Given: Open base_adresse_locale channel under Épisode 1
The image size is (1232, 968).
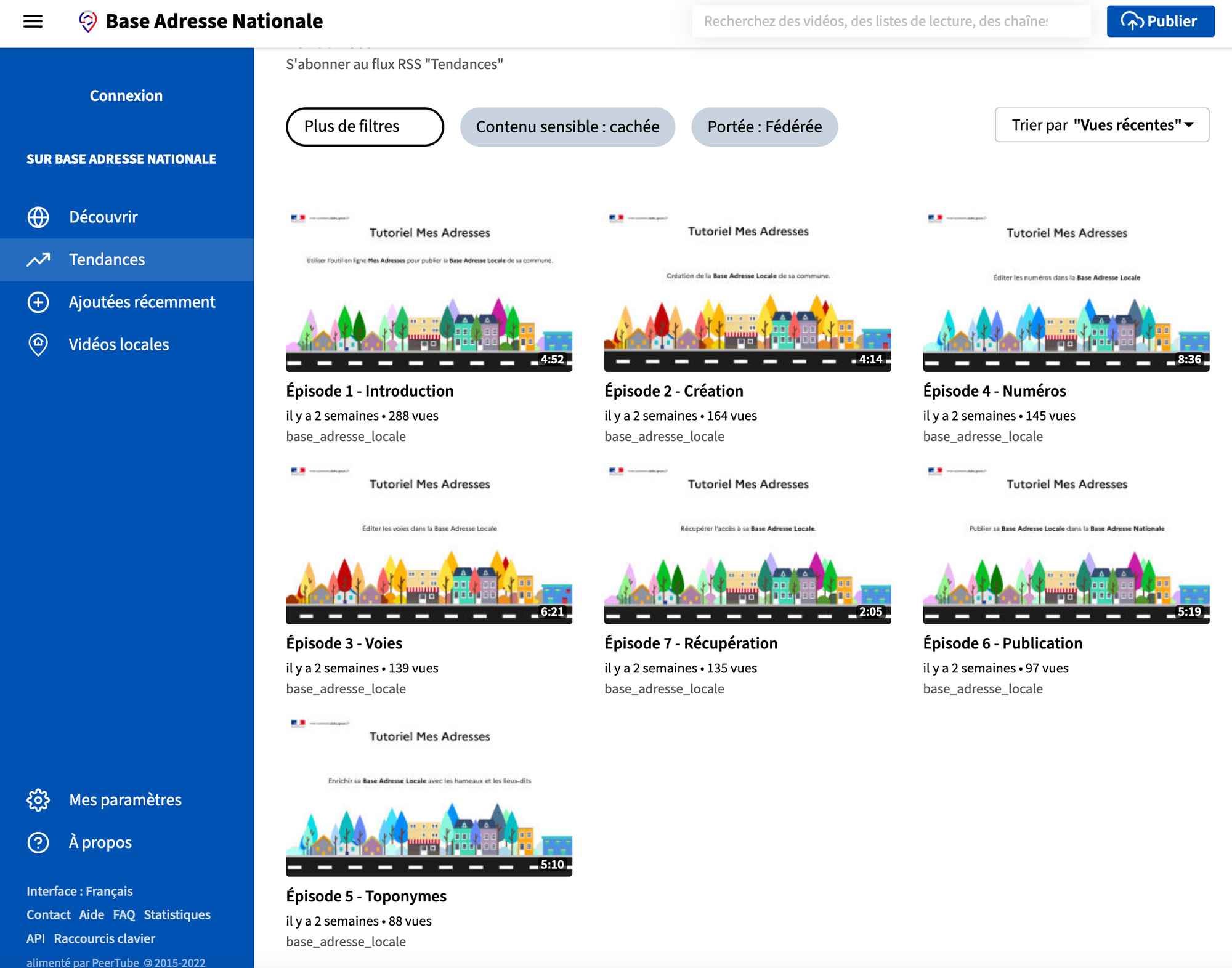Looking at the screenshot, I should [x=346, y=437].
